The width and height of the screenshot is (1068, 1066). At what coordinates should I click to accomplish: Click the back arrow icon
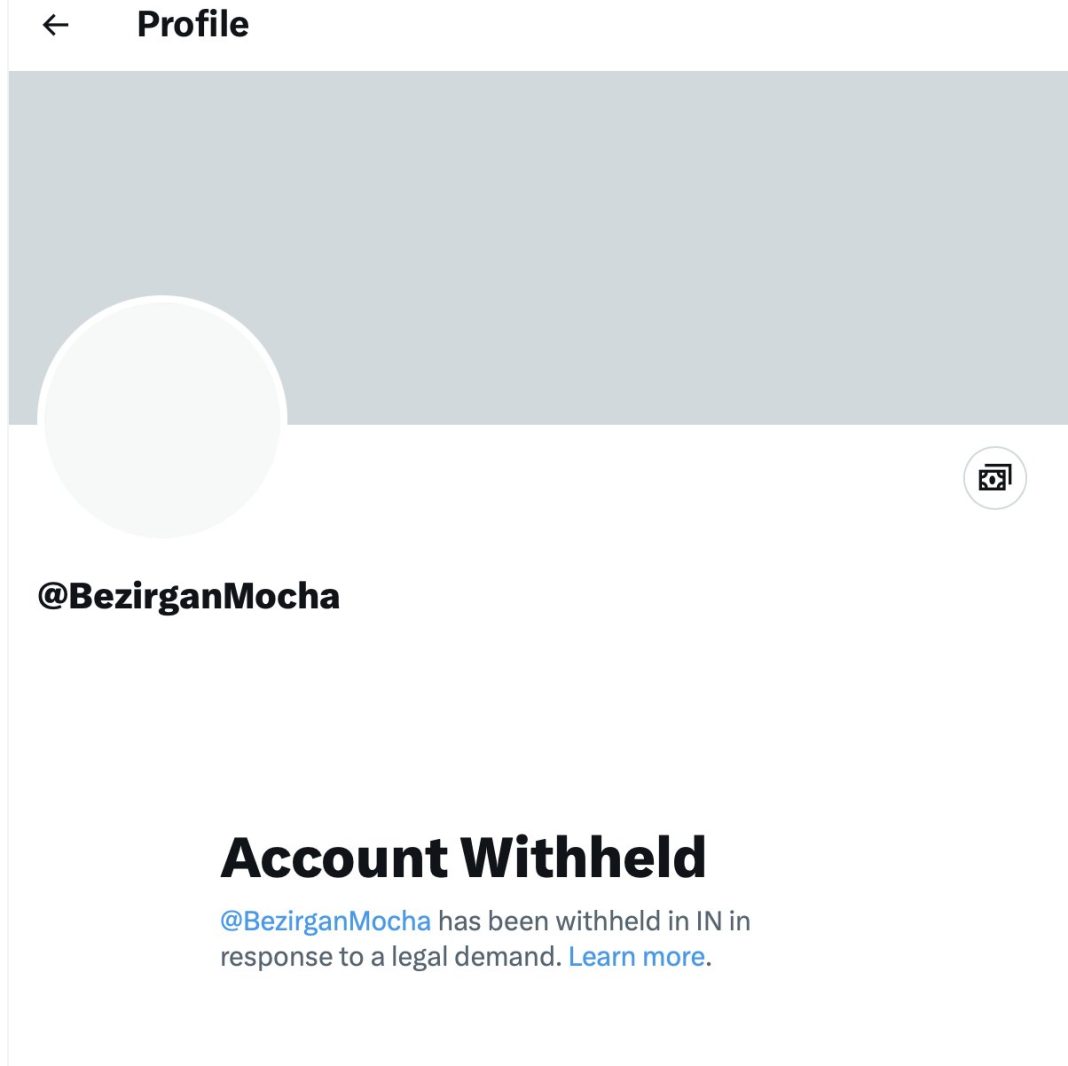[56, 25]
